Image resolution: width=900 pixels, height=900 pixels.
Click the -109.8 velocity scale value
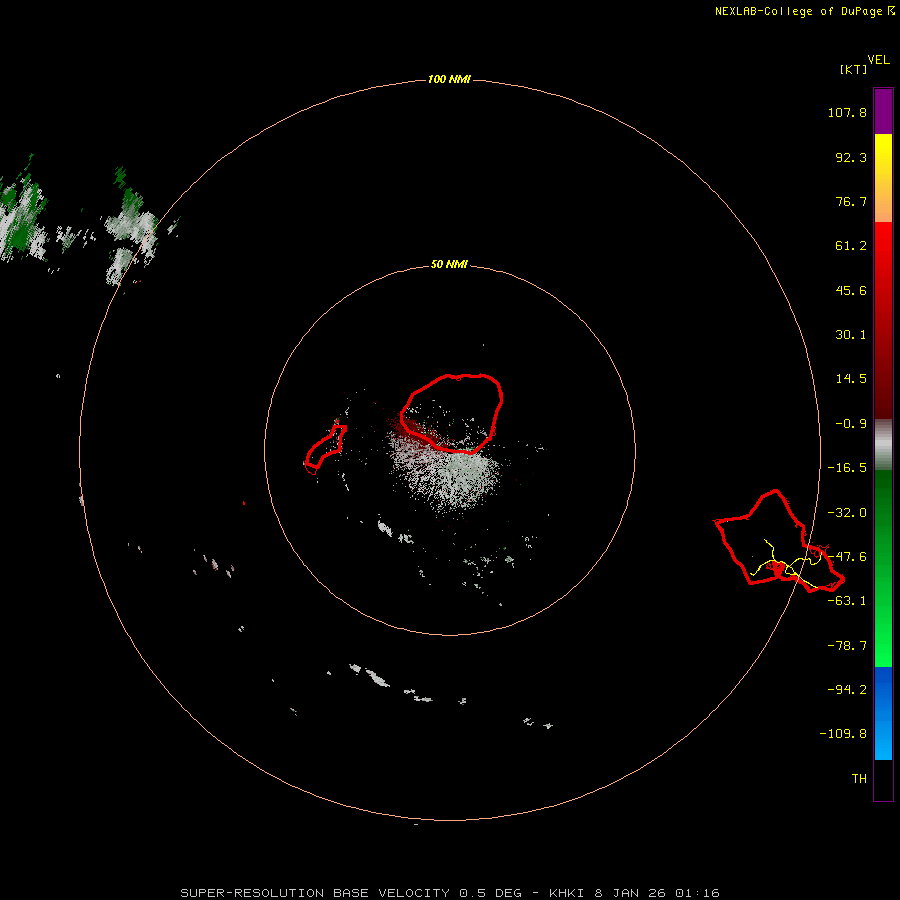[x=843, y=734]
